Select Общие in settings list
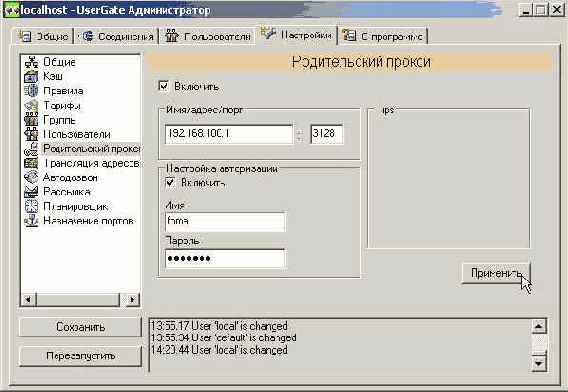The image size is (568, 392). [x=59, y=62]
